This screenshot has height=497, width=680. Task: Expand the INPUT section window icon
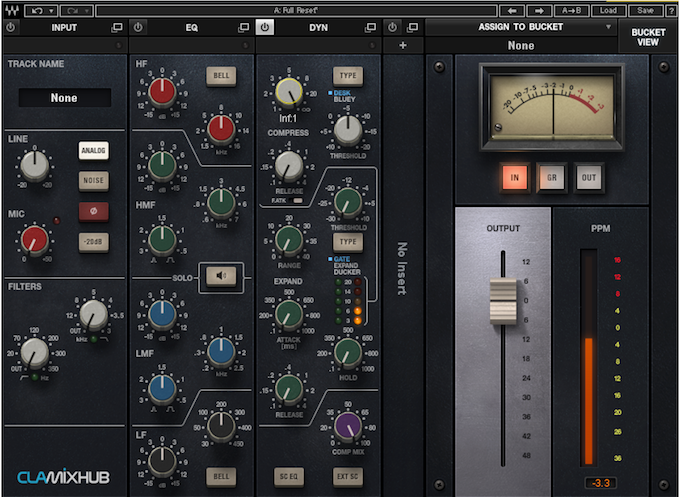[117, 27]
